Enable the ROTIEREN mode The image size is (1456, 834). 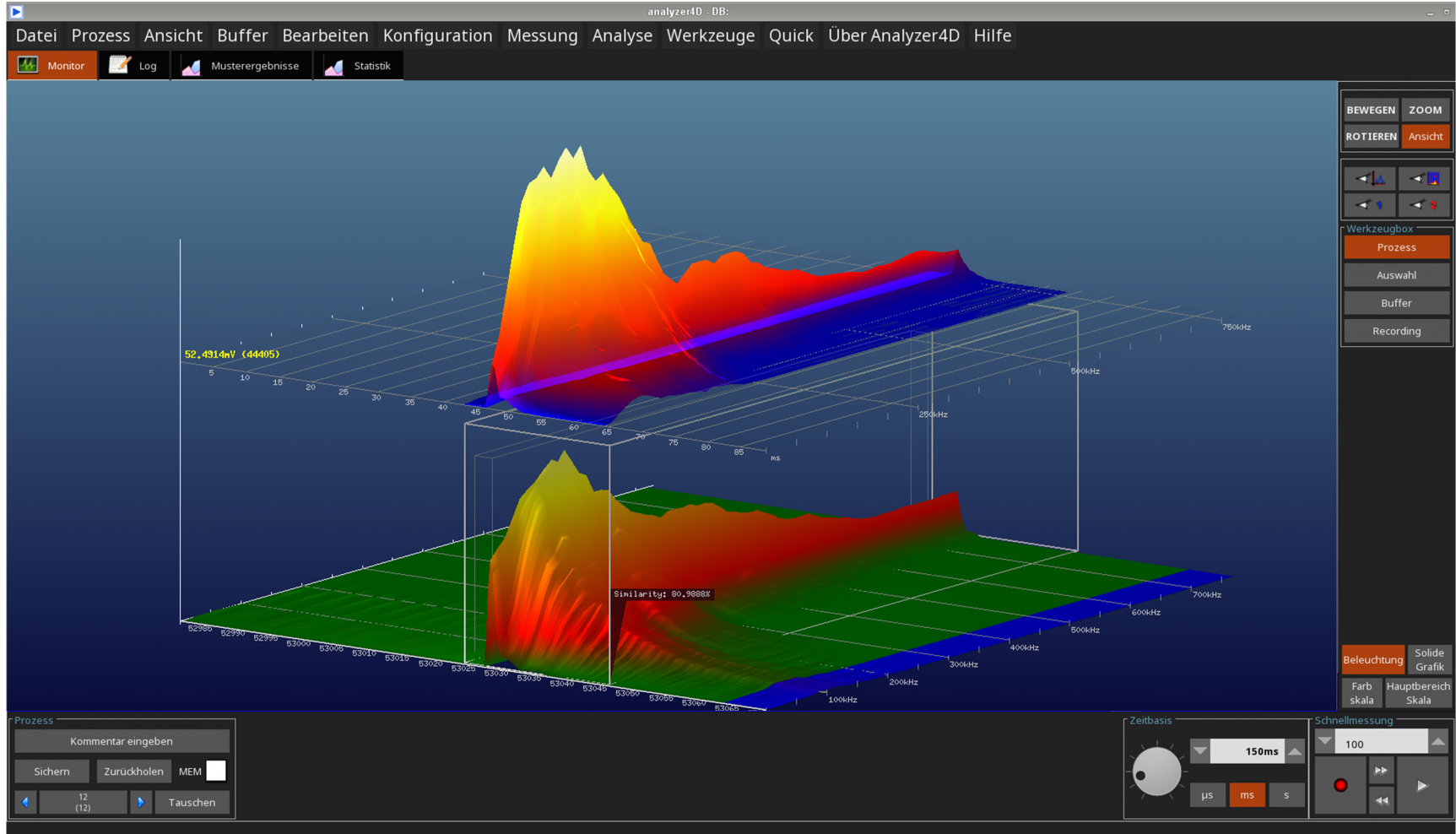click(1371, 136)
